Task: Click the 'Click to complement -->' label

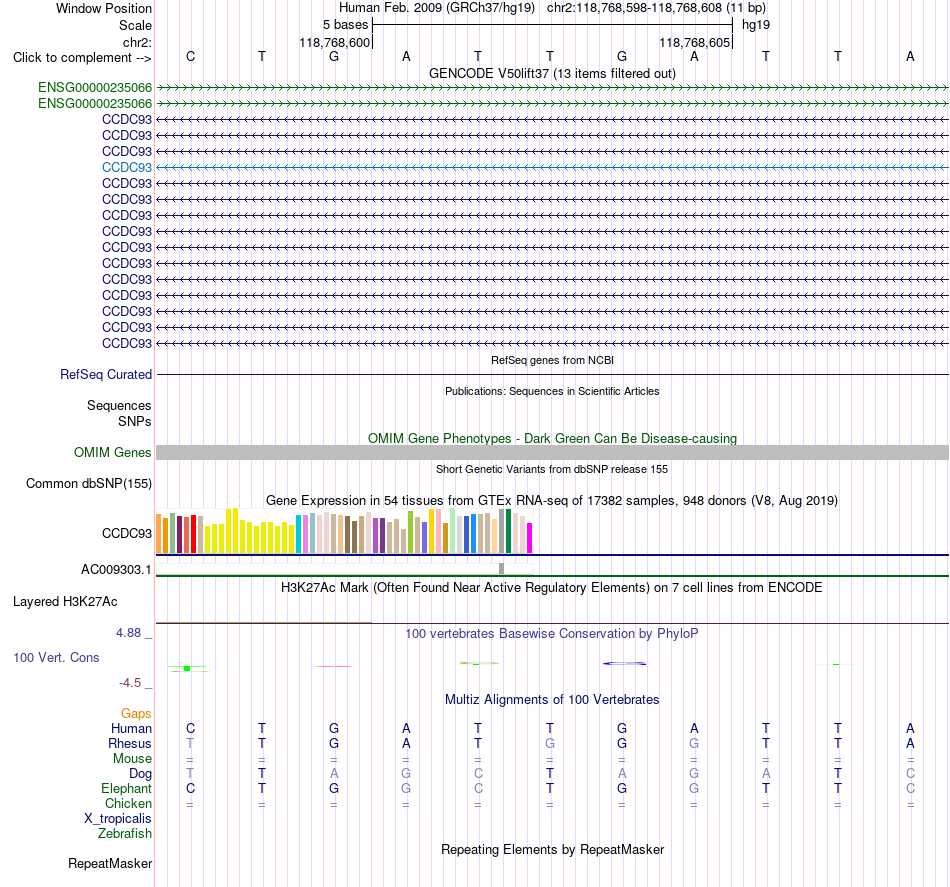Action: [82, 58]
